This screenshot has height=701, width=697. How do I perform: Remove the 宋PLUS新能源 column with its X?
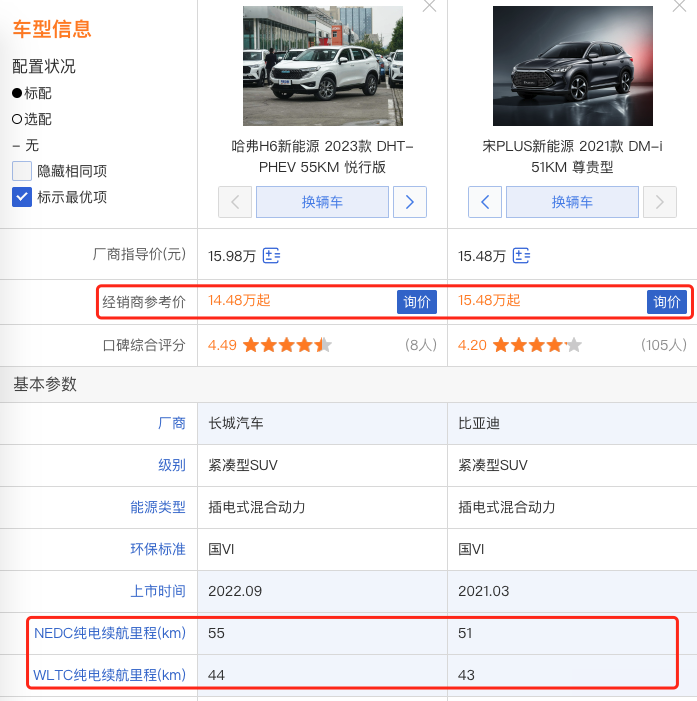click(x=679, y=5)
